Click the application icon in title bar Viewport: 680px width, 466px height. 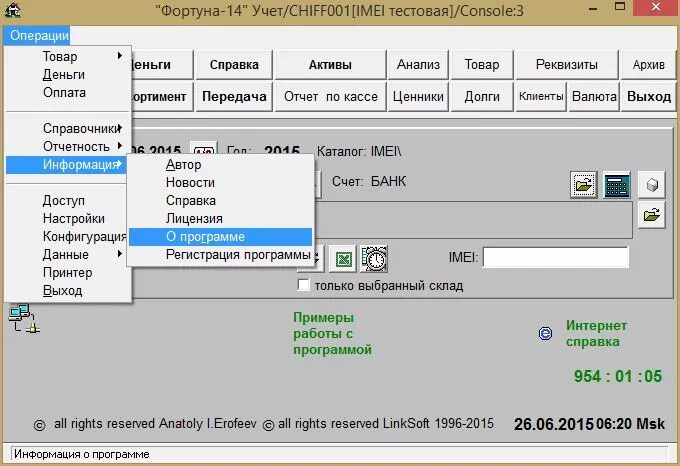pyautogui.click(x=12, y=10)
